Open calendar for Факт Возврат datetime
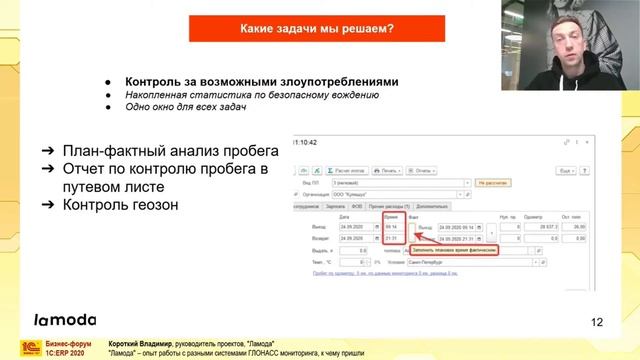This screenshot has width=640, height=360. 480,239
